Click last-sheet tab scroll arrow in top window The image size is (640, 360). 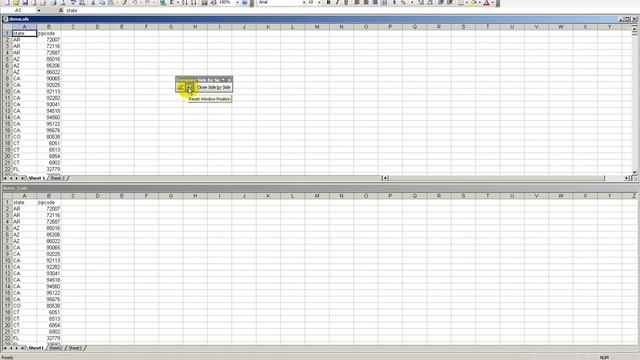click(22, 178)
